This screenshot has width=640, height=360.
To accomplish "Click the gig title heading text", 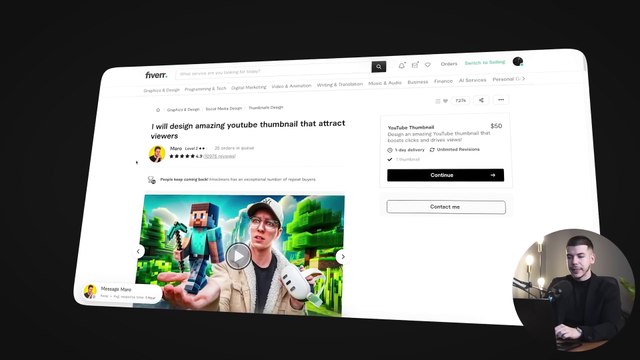I will tap(248, 129).
